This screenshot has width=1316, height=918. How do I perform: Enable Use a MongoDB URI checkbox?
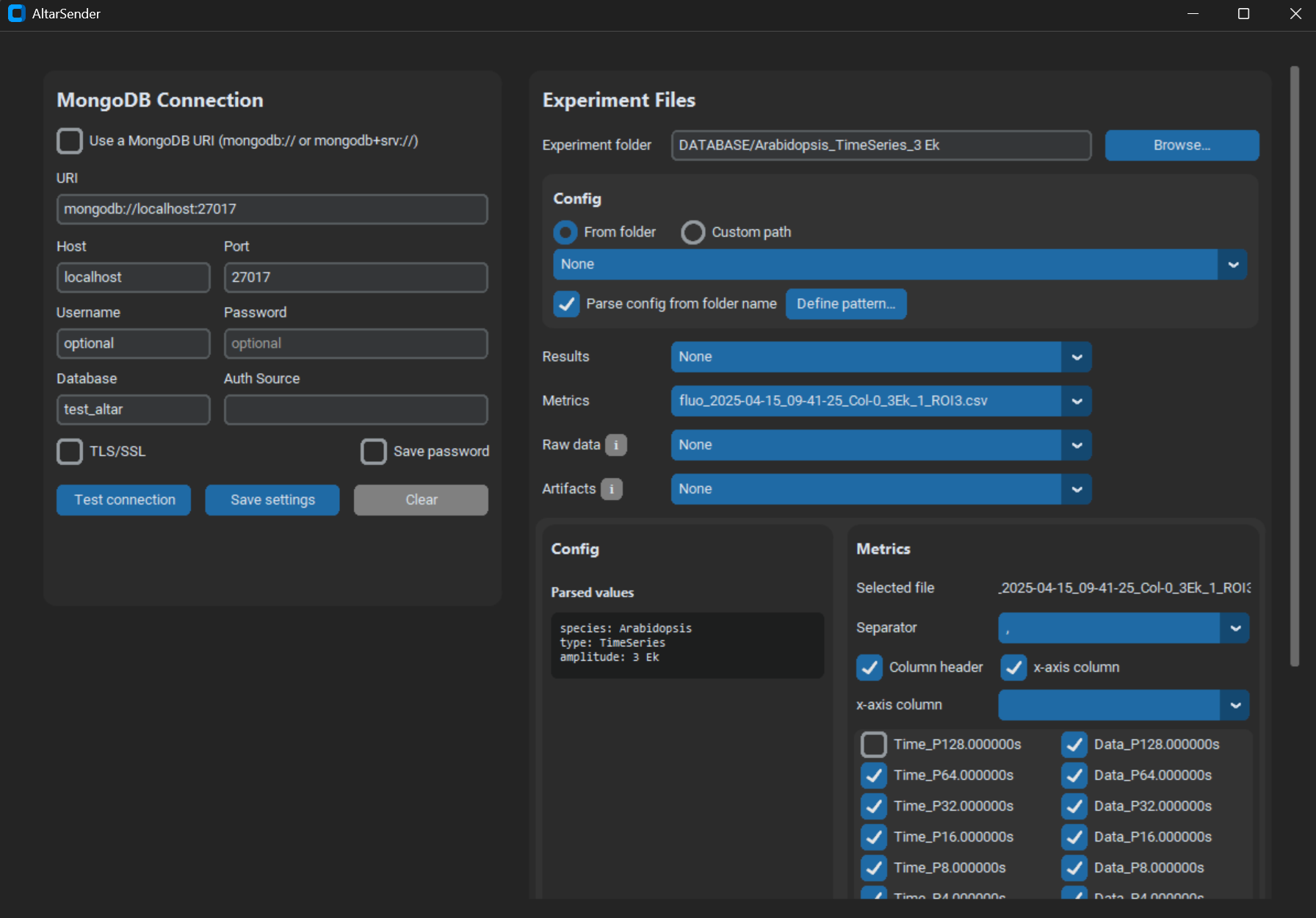69,140
